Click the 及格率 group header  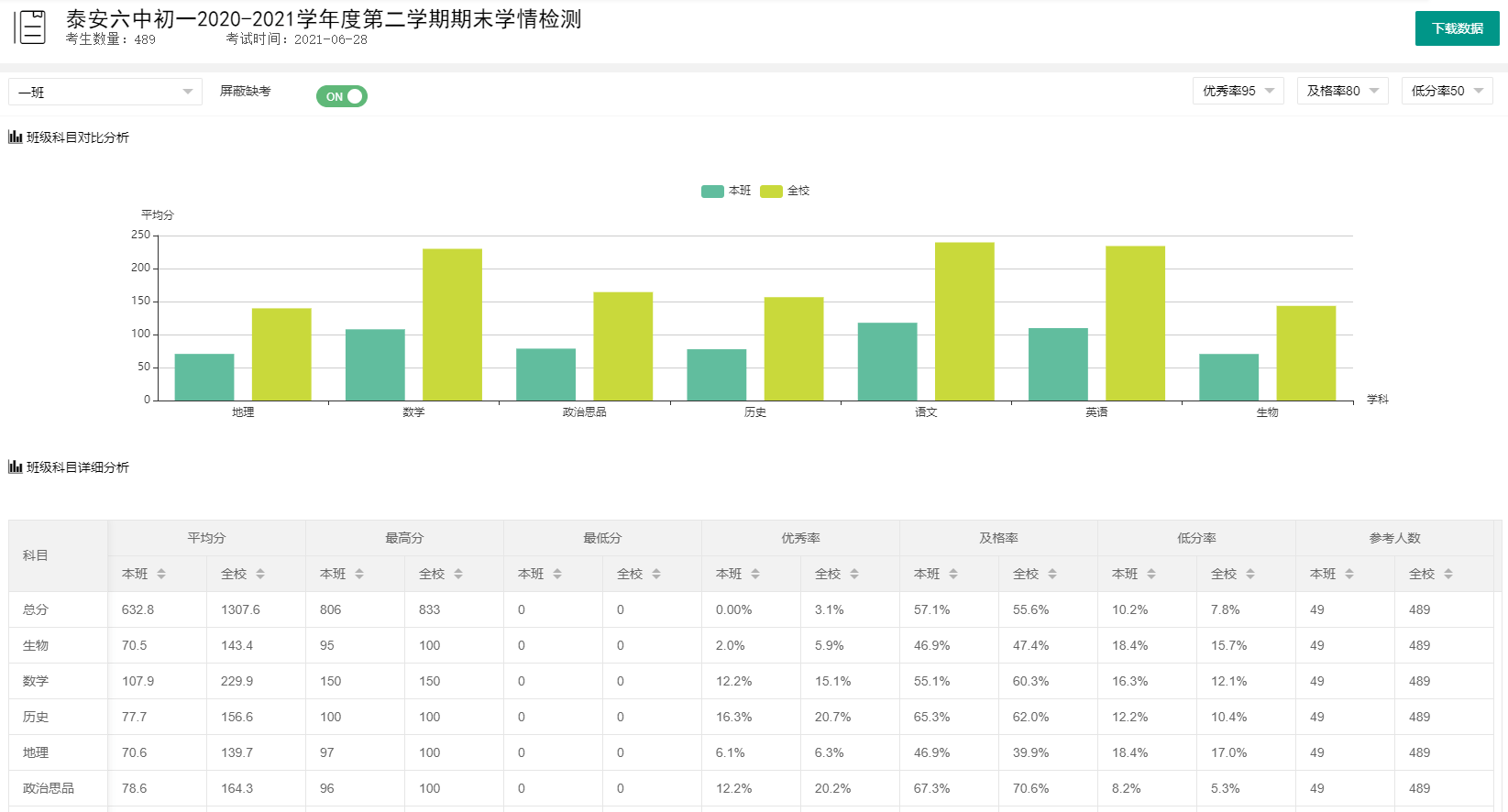(x=999, y=538)
